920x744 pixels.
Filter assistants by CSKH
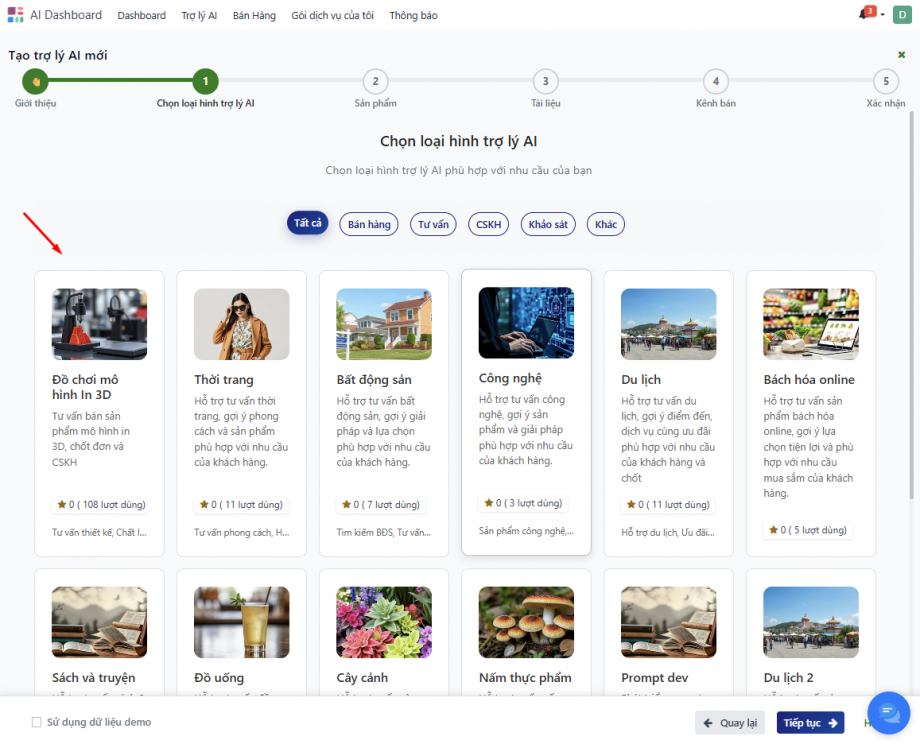click(488, 225)
